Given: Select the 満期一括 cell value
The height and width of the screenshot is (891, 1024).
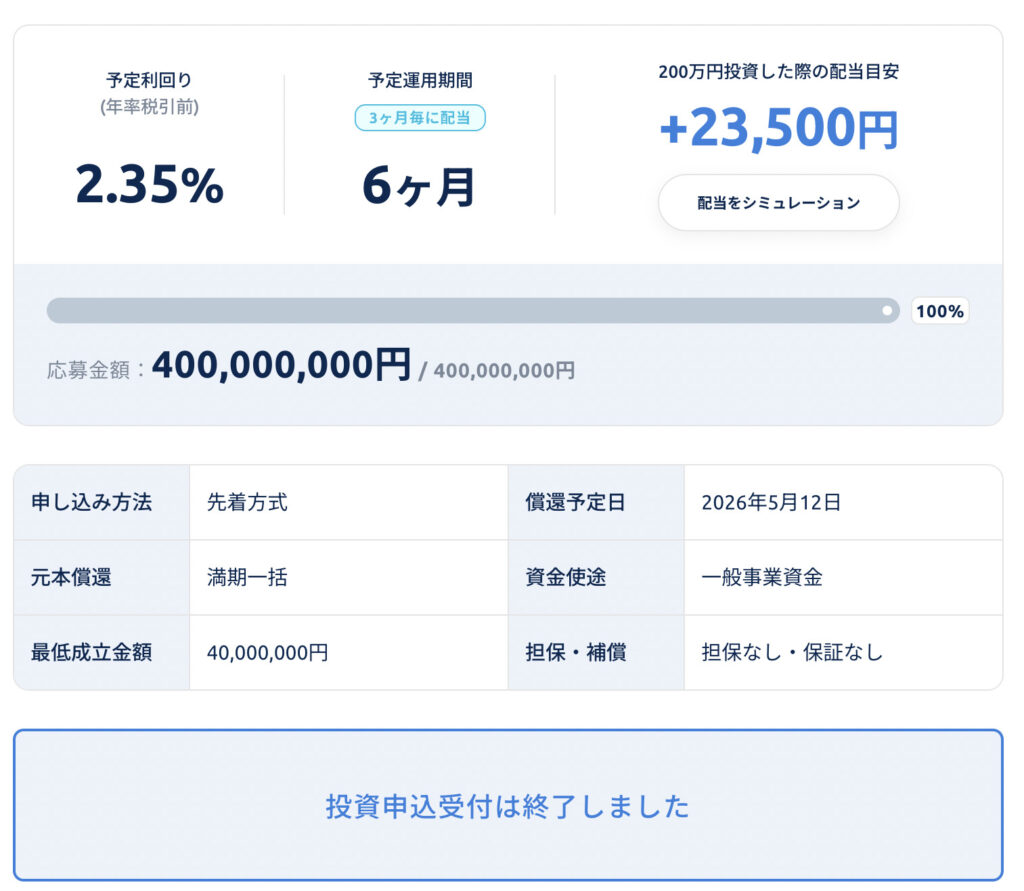Looking at the screenshot, I should [x=247, y=577].
